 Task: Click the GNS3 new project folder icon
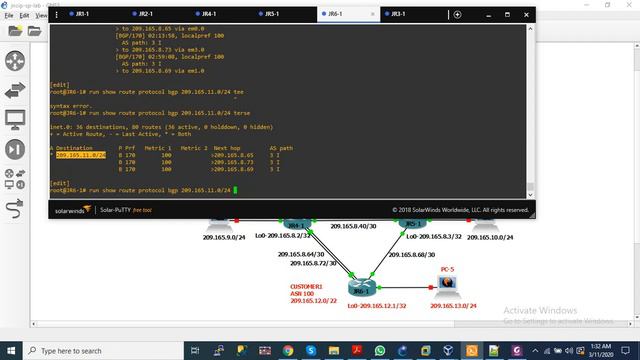point(15,31)
